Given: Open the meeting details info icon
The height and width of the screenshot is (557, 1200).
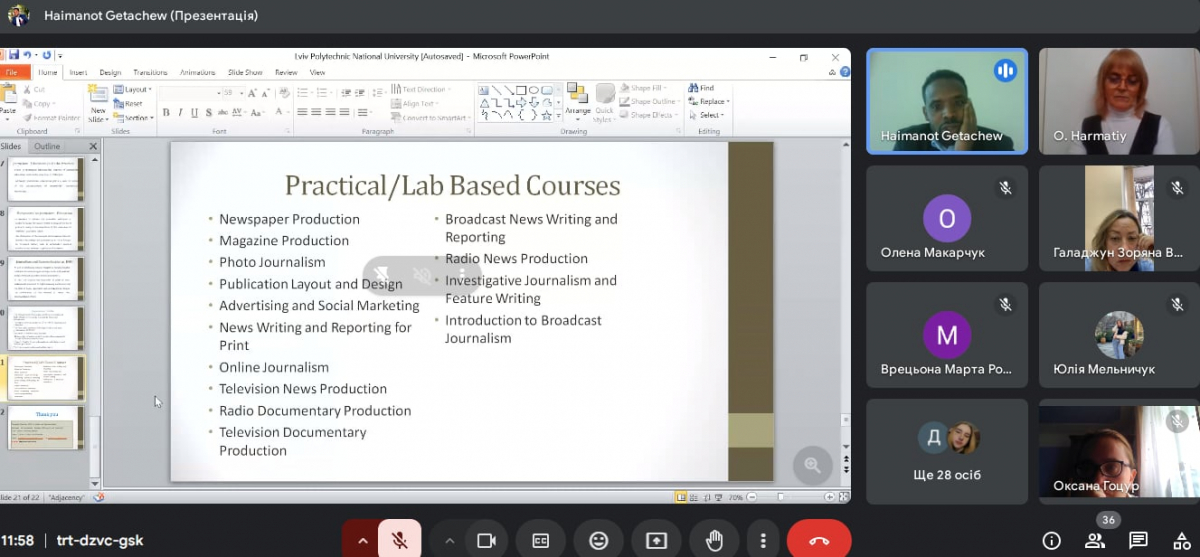Looking at the screenshot, I should tap(1051, 541).
